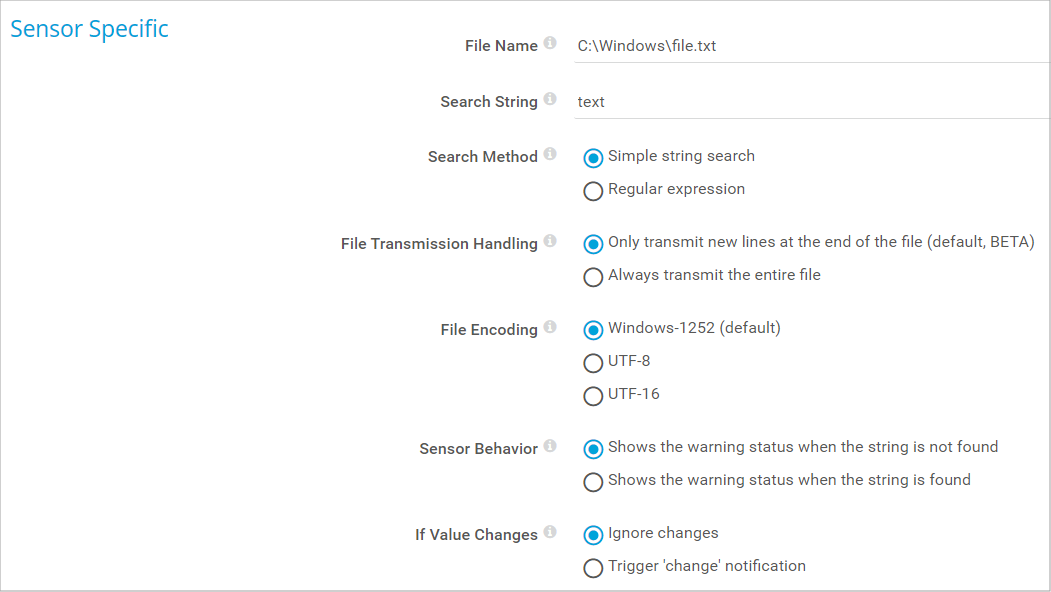Click the info icon beside File Name

click(550, 44)
